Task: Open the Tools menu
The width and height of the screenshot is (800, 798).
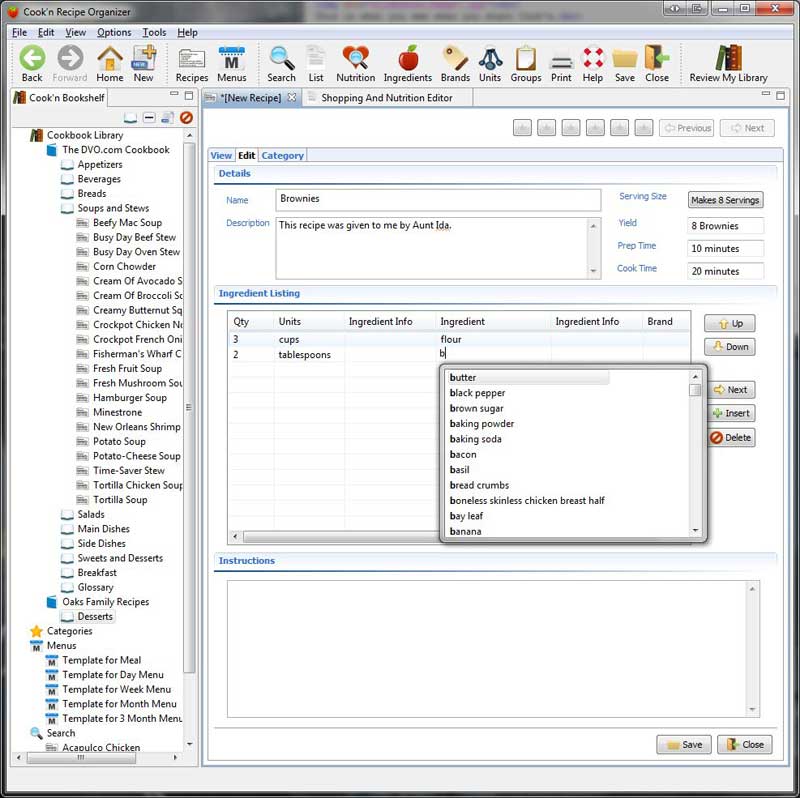Action: [x=154, y=32]
